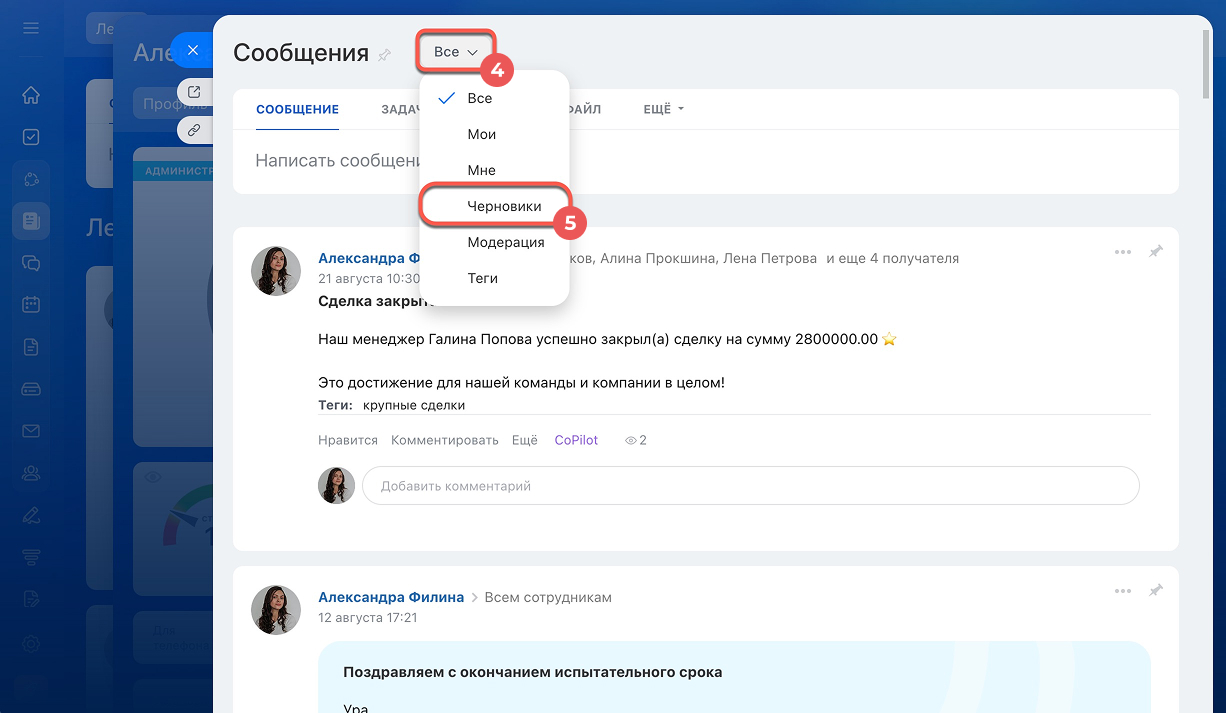This screenshot has height=713, width=1226.
Task: Open the hamburger menu in the sidebar
Action: tap(31, 28)
